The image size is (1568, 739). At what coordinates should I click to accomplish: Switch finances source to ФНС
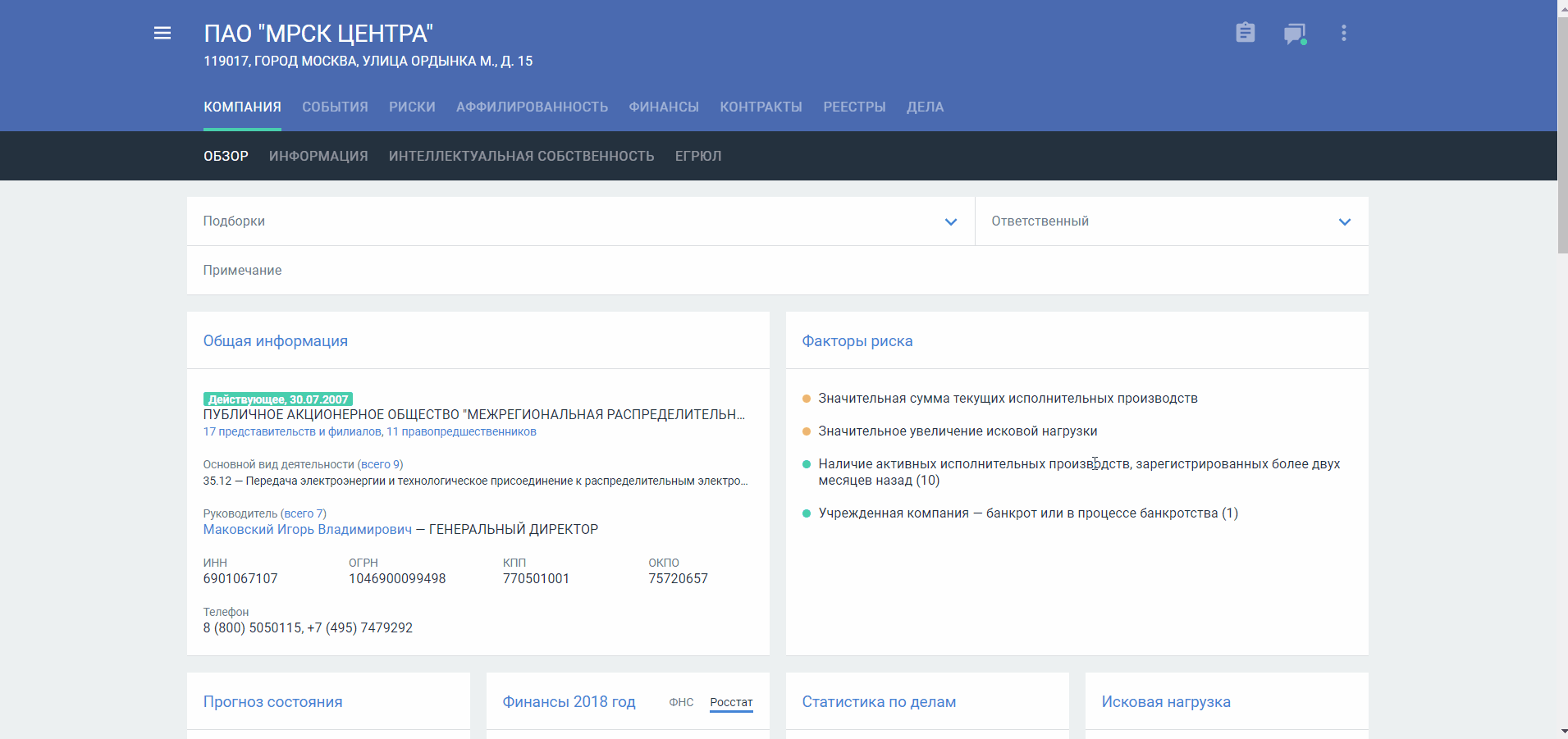pyautogui.click(x=681, y=702)
